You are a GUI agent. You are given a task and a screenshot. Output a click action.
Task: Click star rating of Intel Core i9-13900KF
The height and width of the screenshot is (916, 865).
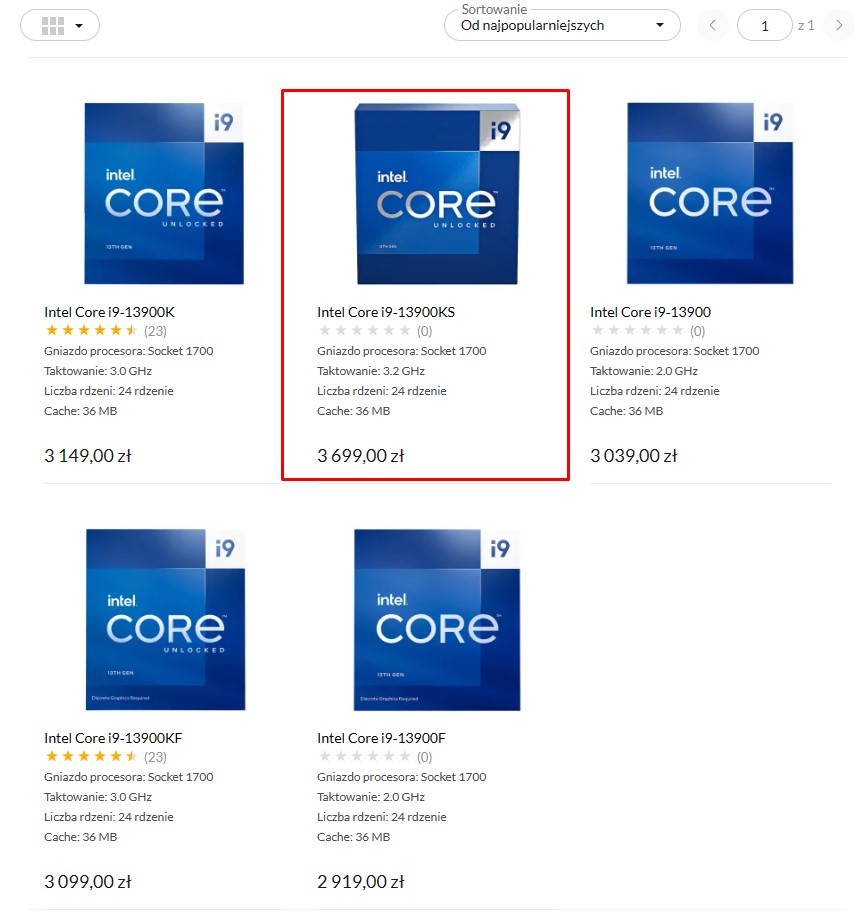pos(92,757)
